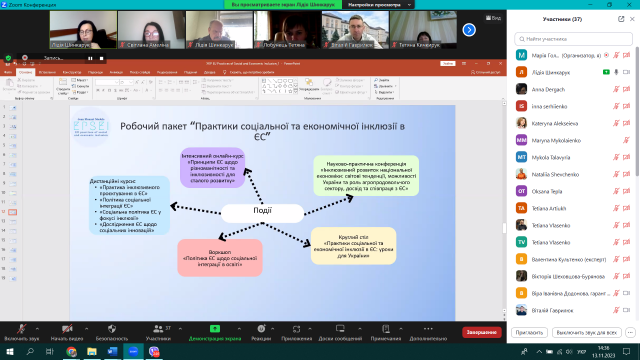Expand video options arrow next to camera

coord(86,329)
